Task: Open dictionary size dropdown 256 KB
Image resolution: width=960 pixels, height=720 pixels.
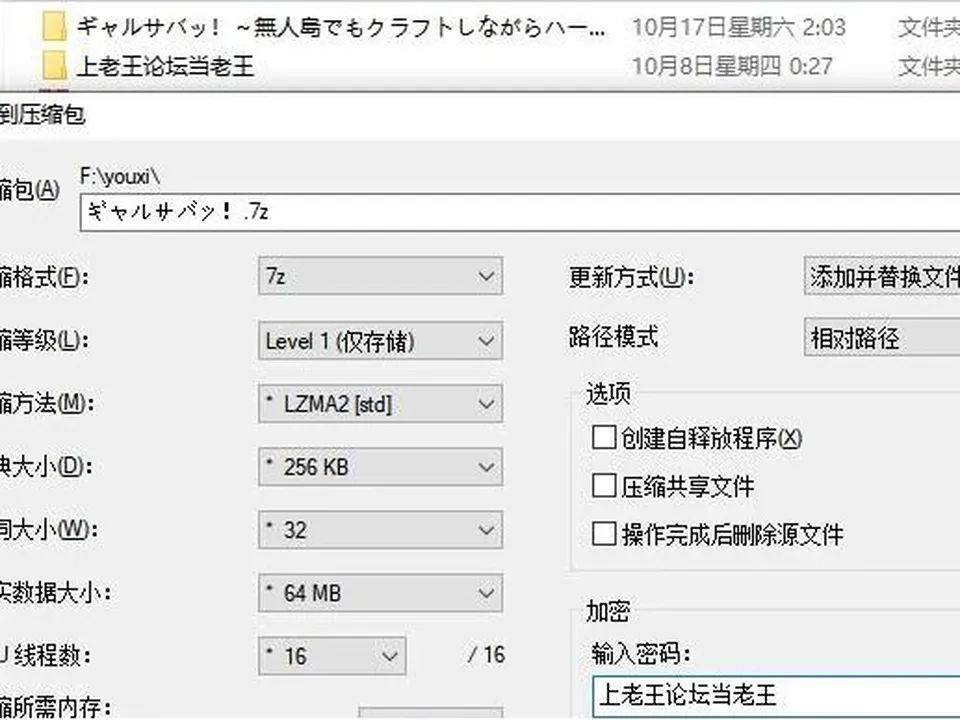Action: pos(380,467)
